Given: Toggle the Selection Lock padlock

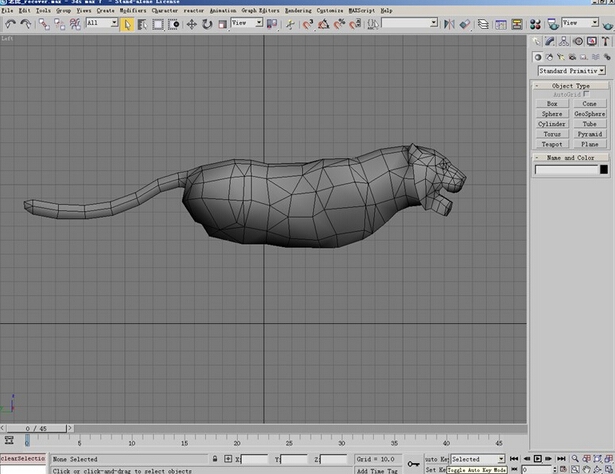Looking at the screenshot, I should [x=215, y=459].
